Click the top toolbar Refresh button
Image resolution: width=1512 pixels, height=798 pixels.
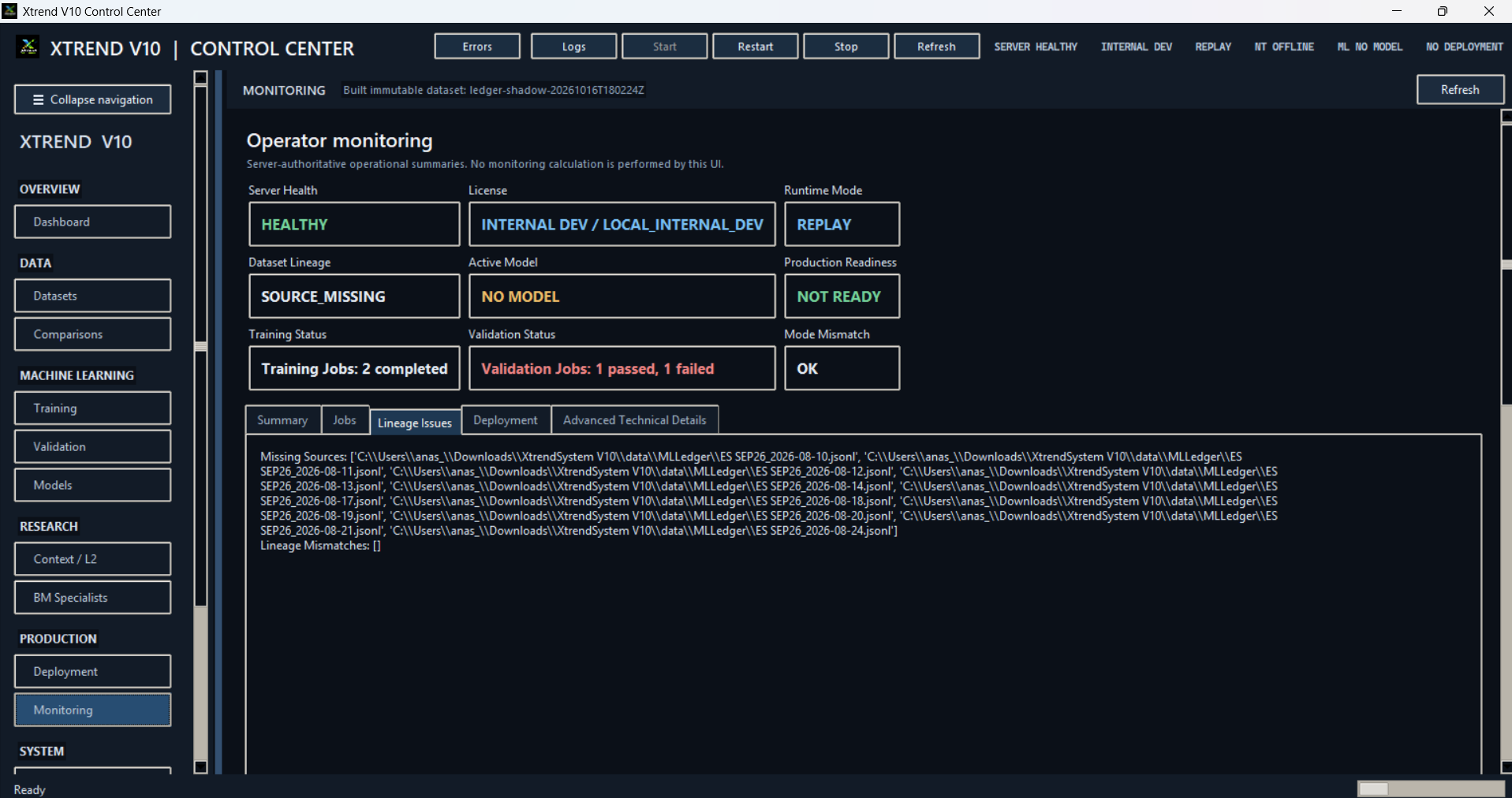(936, 47)
